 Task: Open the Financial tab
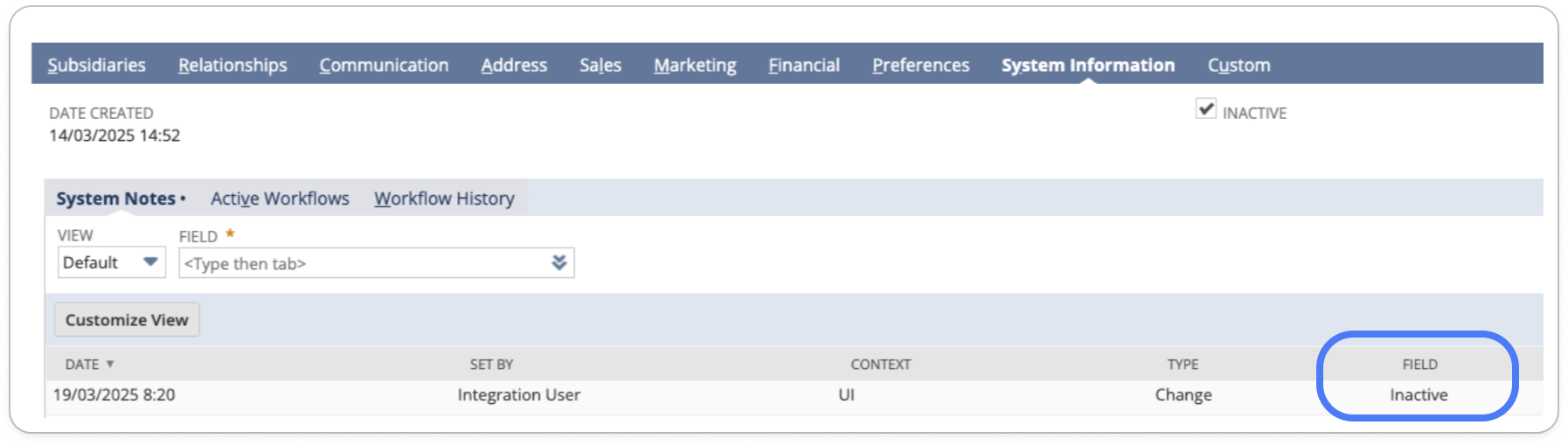point(804,65)
